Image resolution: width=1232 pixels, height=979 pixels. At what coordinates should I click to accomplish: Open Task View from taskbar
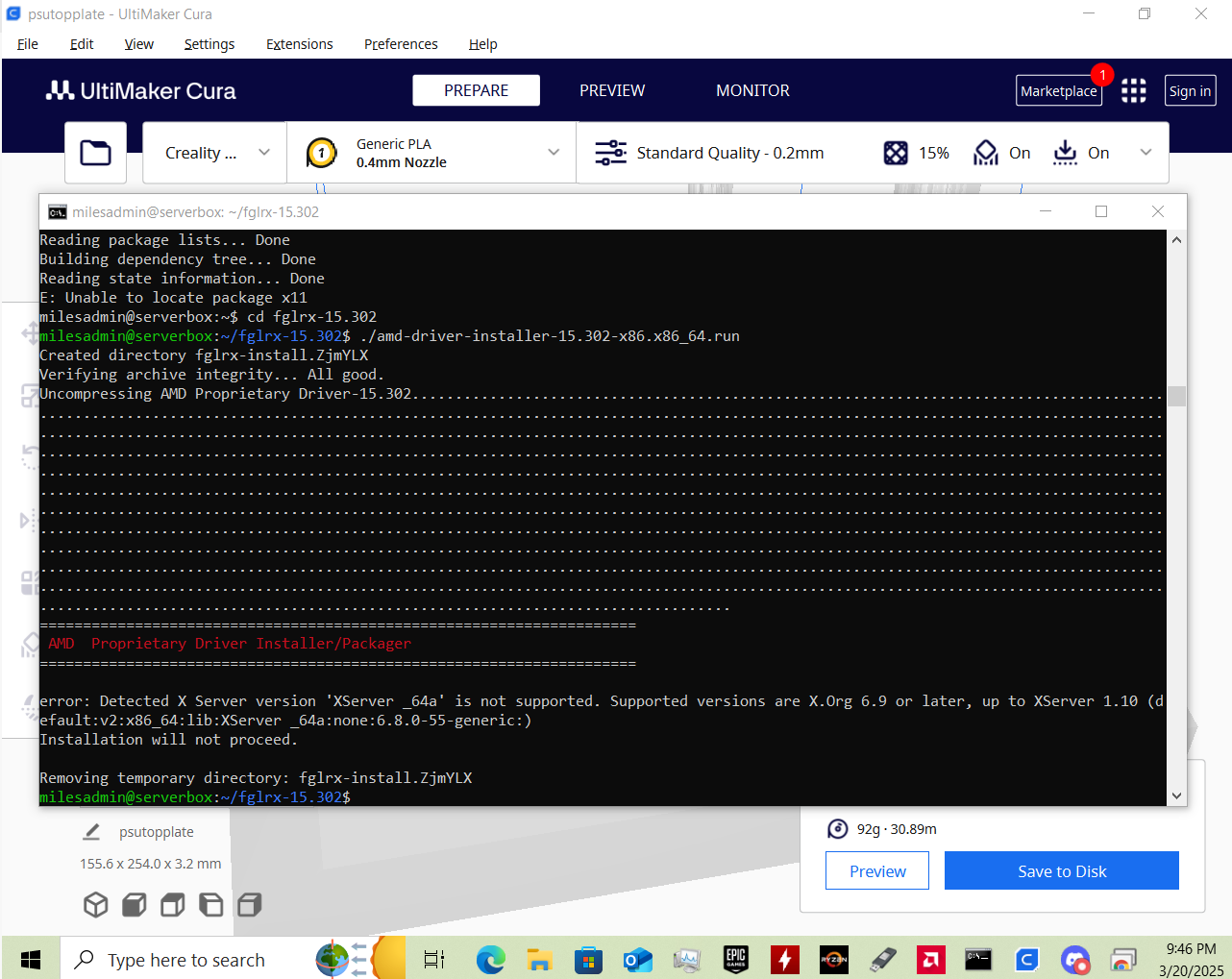(x=434, y=959)
